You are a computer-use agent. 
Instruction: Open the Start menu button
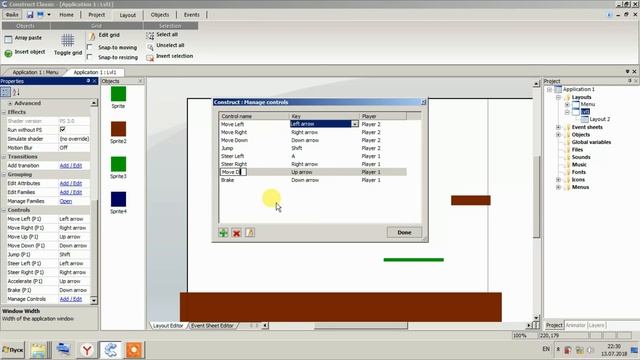tap(13, 350)
